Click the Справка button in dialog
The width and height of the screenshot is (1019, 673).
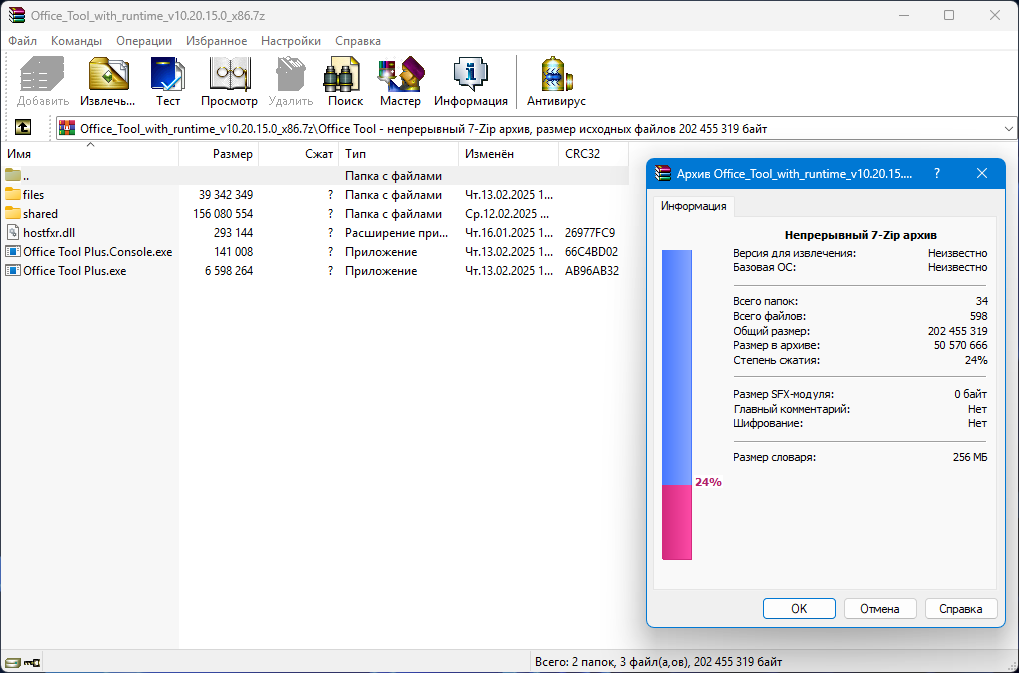pos(961,609)
